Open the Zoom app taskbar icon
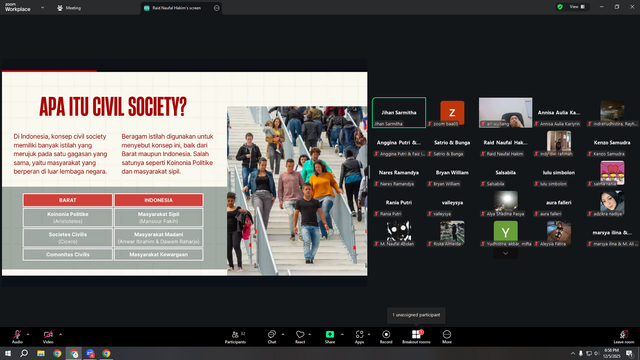640x360 pixels. pos(90,353)
